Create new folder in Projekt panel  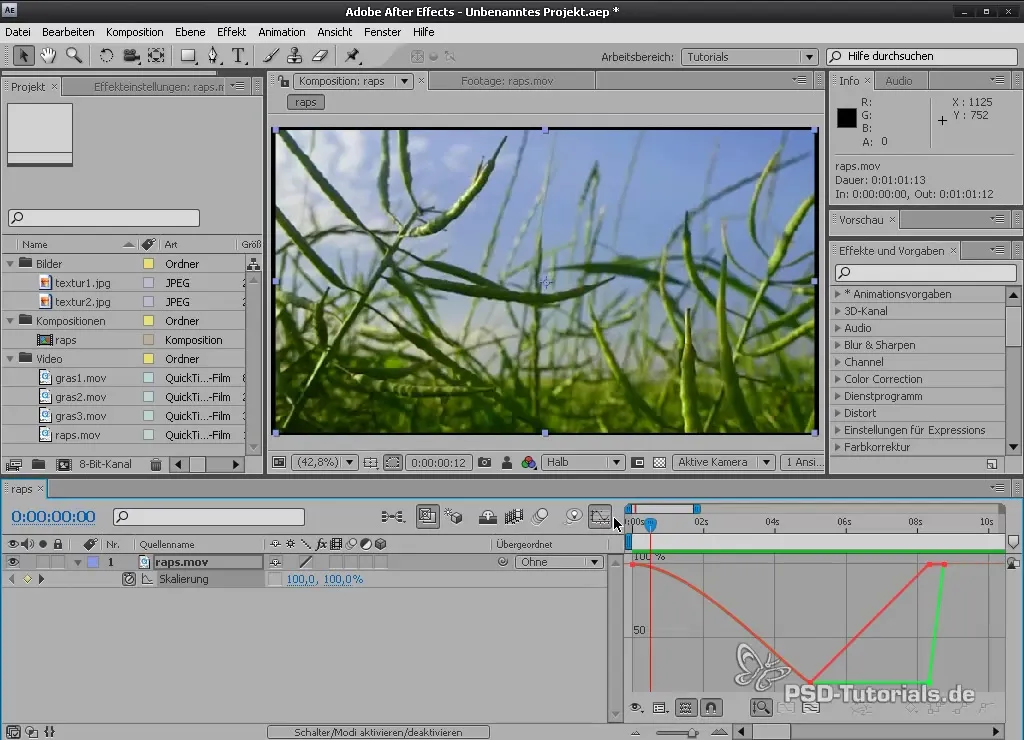(x=39, y=464)
